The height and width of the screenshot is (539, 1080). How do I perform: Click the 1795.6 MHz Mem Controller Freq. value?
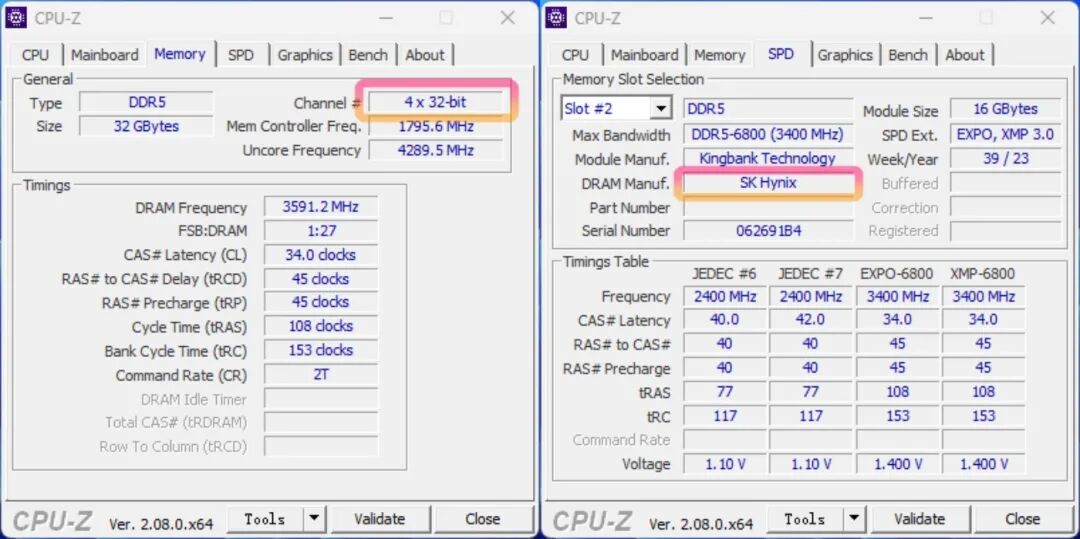pos(435,127)
